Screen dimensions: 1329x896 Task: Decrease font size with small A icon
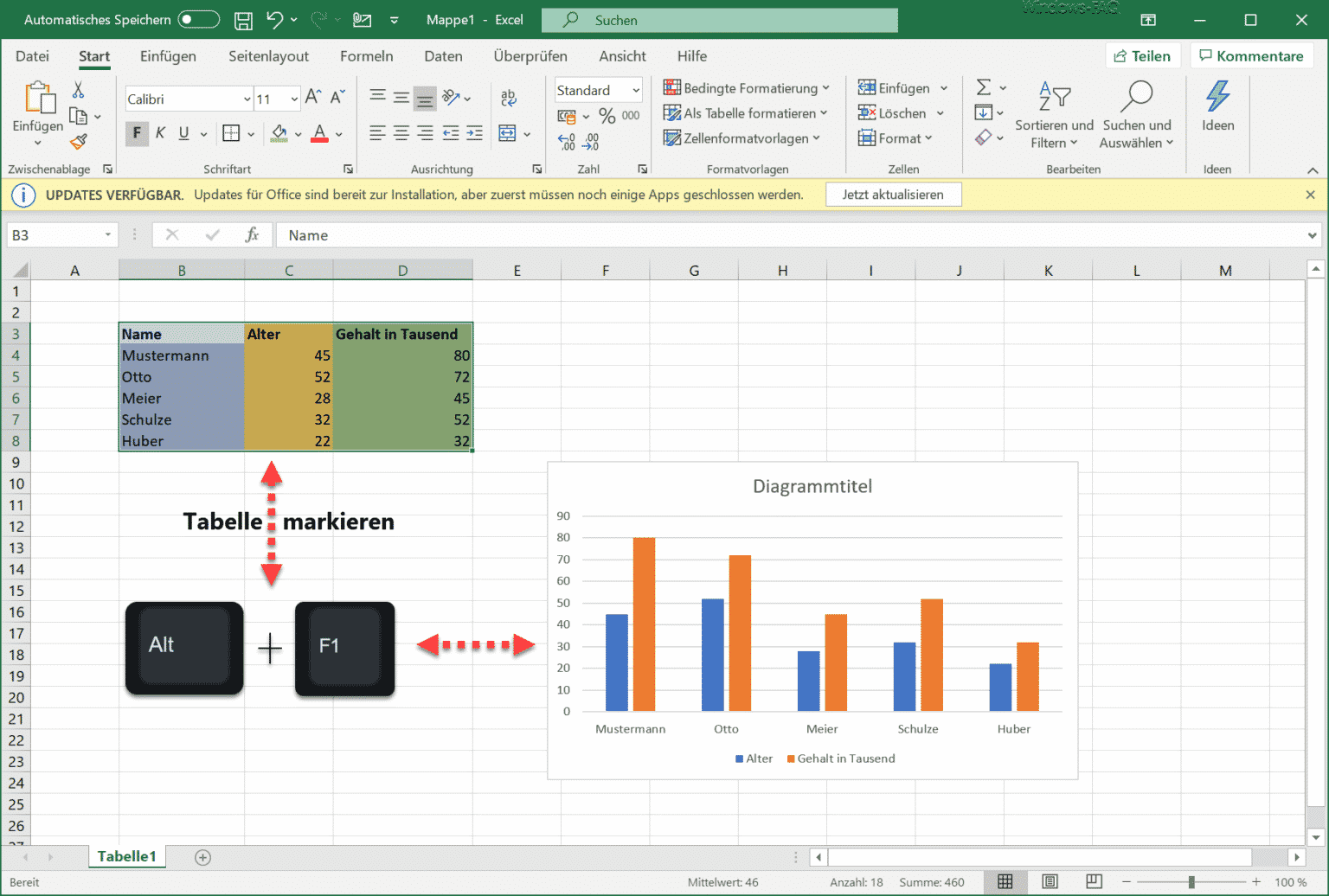[x=337, y=98]
